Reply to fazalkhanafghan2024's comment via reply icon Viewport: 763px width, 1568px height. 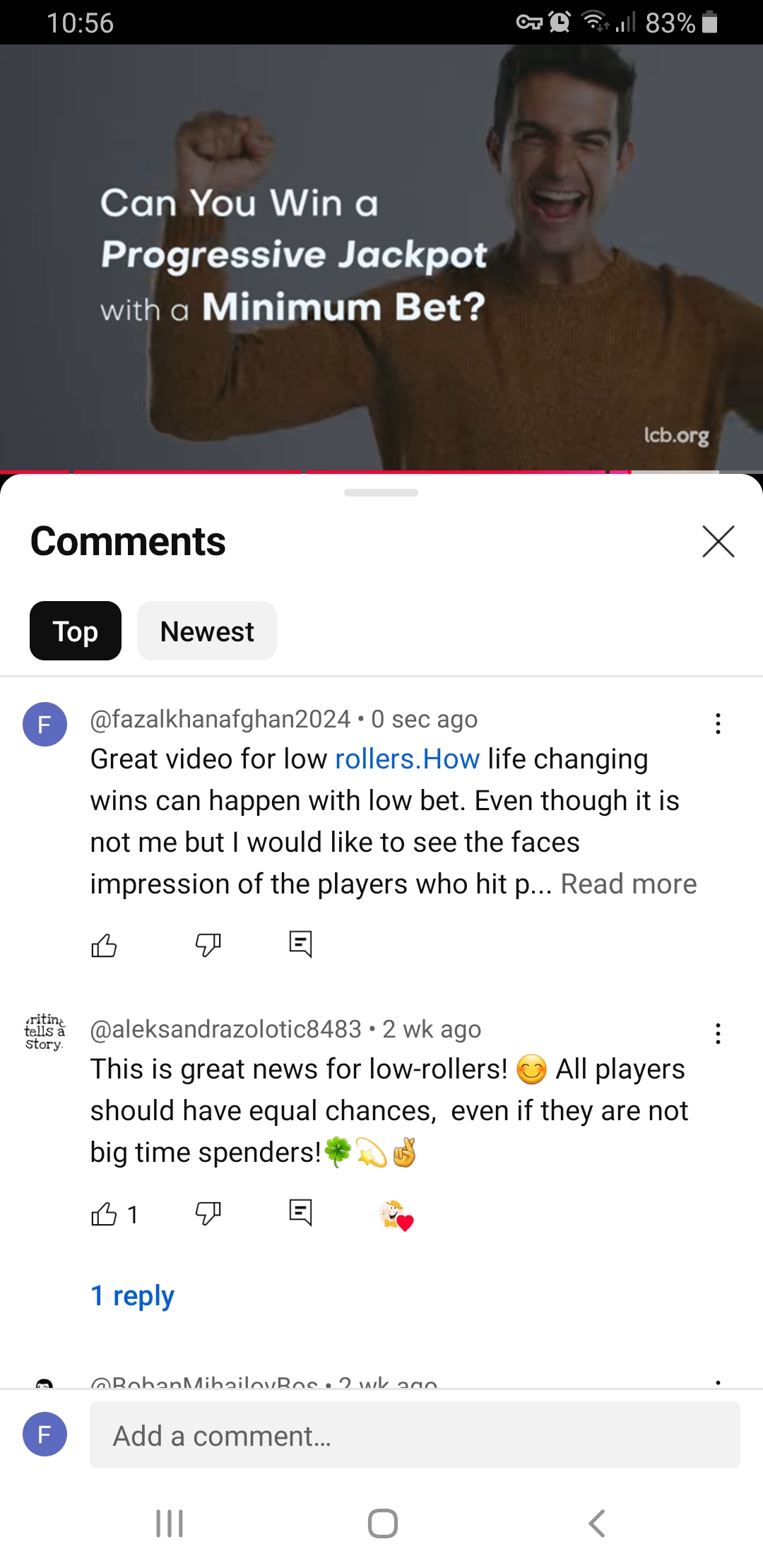(301, 944)
